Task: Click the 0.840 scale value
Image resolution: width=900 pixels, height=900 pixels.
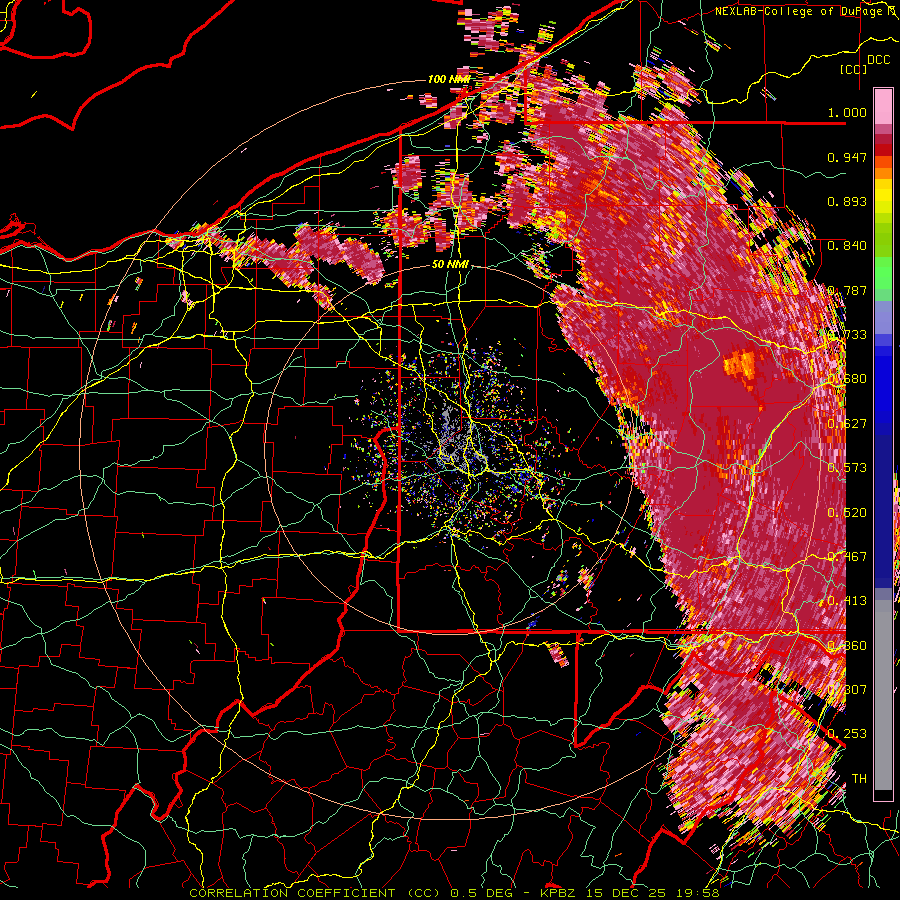Action: 847,246
